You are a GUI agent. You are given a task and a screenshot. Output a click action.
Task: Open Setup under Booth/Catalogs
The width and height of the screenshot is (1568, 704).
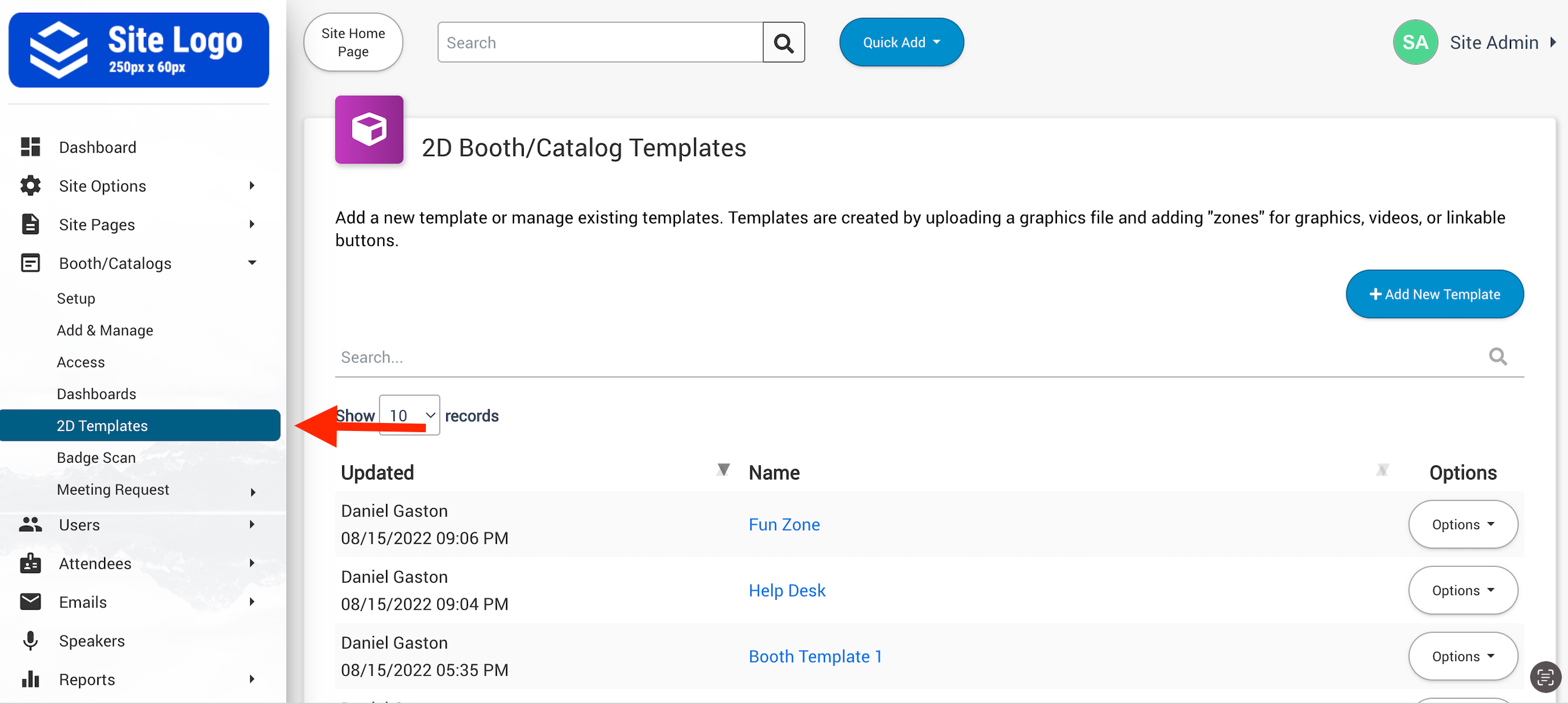pos(76,298)
